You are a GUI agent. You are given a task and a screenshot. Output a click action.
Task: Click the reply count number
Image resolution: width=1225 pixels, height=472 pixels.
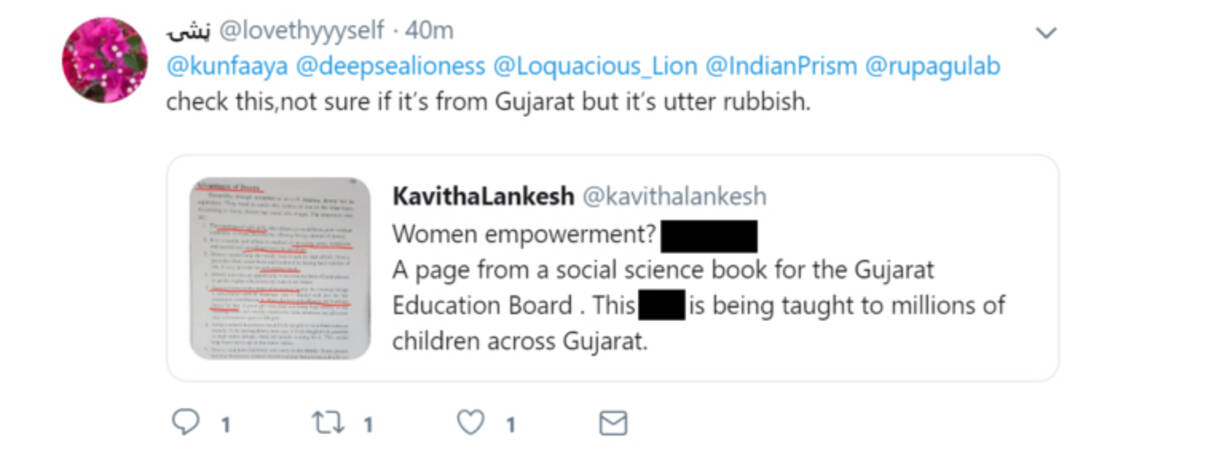click(226, 425)
